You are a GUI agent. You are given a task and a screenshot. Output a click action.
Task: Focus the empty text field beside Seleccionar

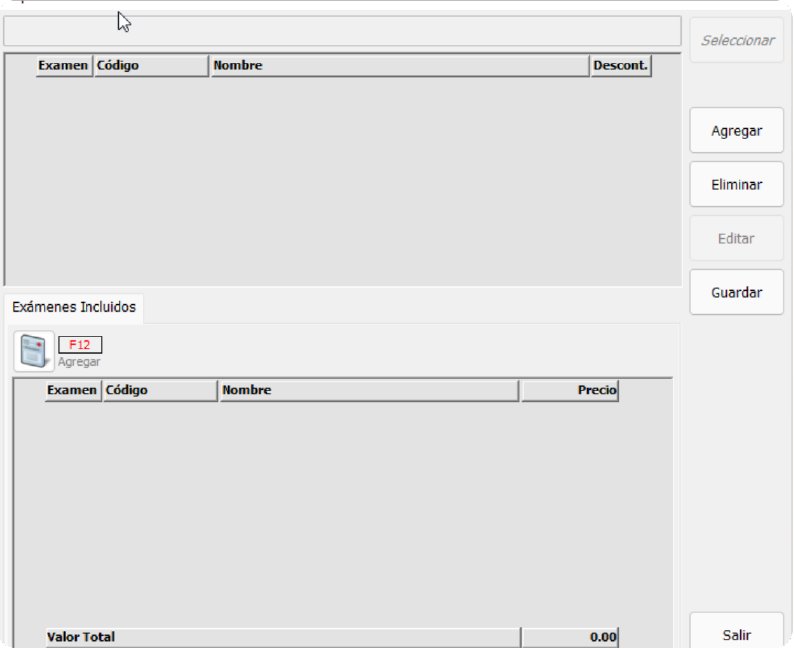click(x=342, y=31)
